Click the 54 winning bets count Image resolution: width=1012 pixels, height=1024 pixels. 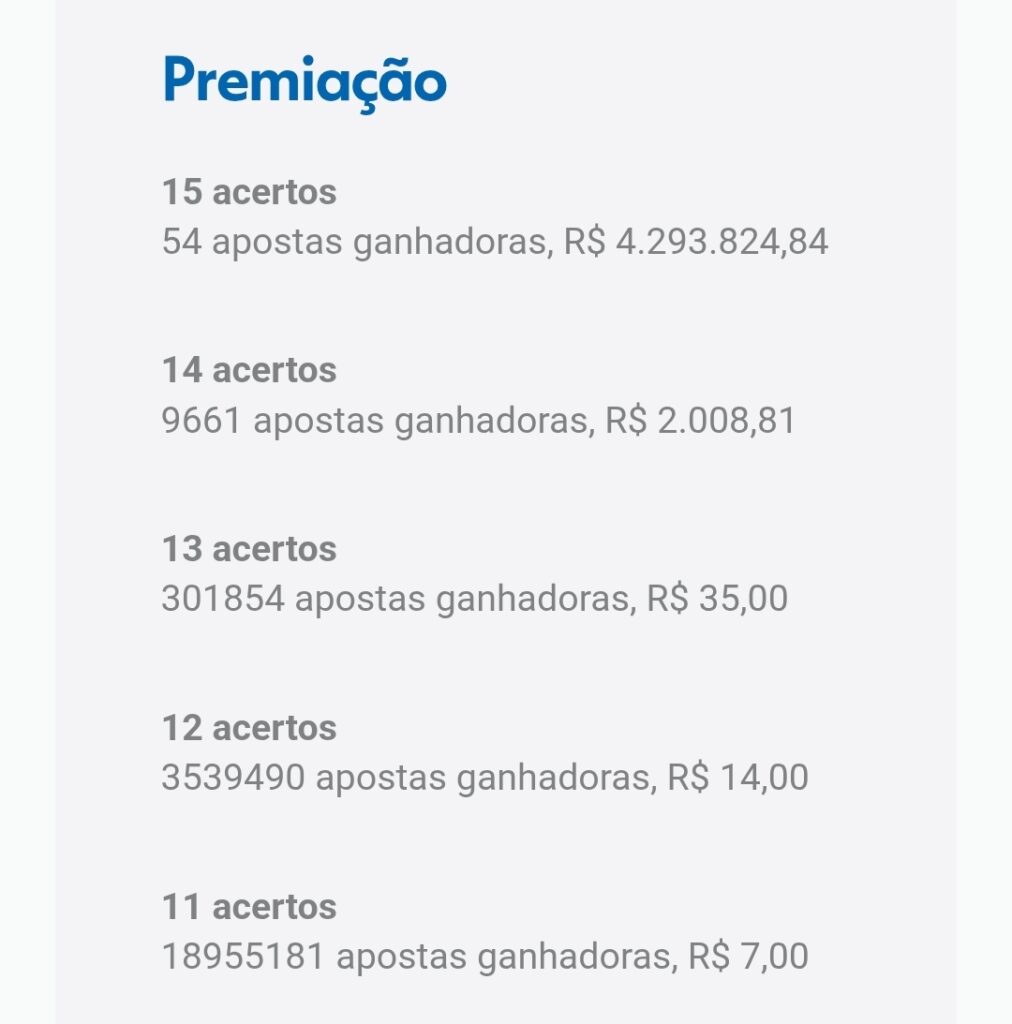(182, 243)
